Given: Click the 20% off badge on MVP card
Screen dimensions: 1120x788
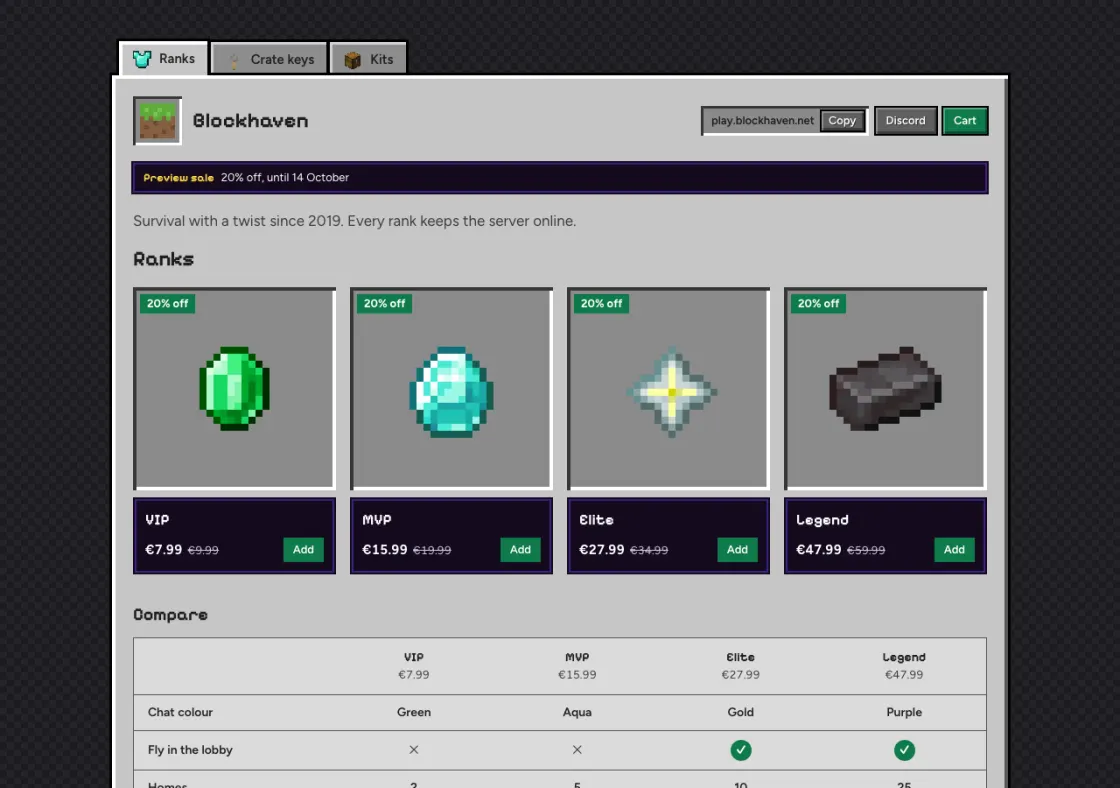Looking at the screenshot, I should [x=384, y=304].
